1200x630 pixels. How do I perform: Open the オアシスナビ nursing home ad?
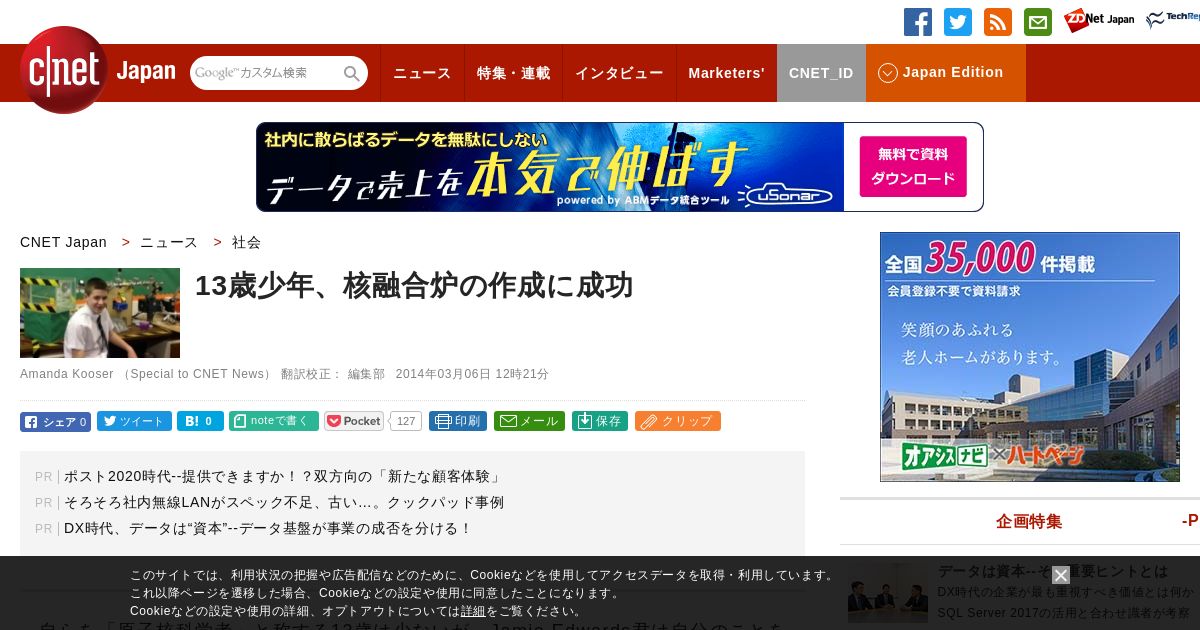click(1030, 357)
